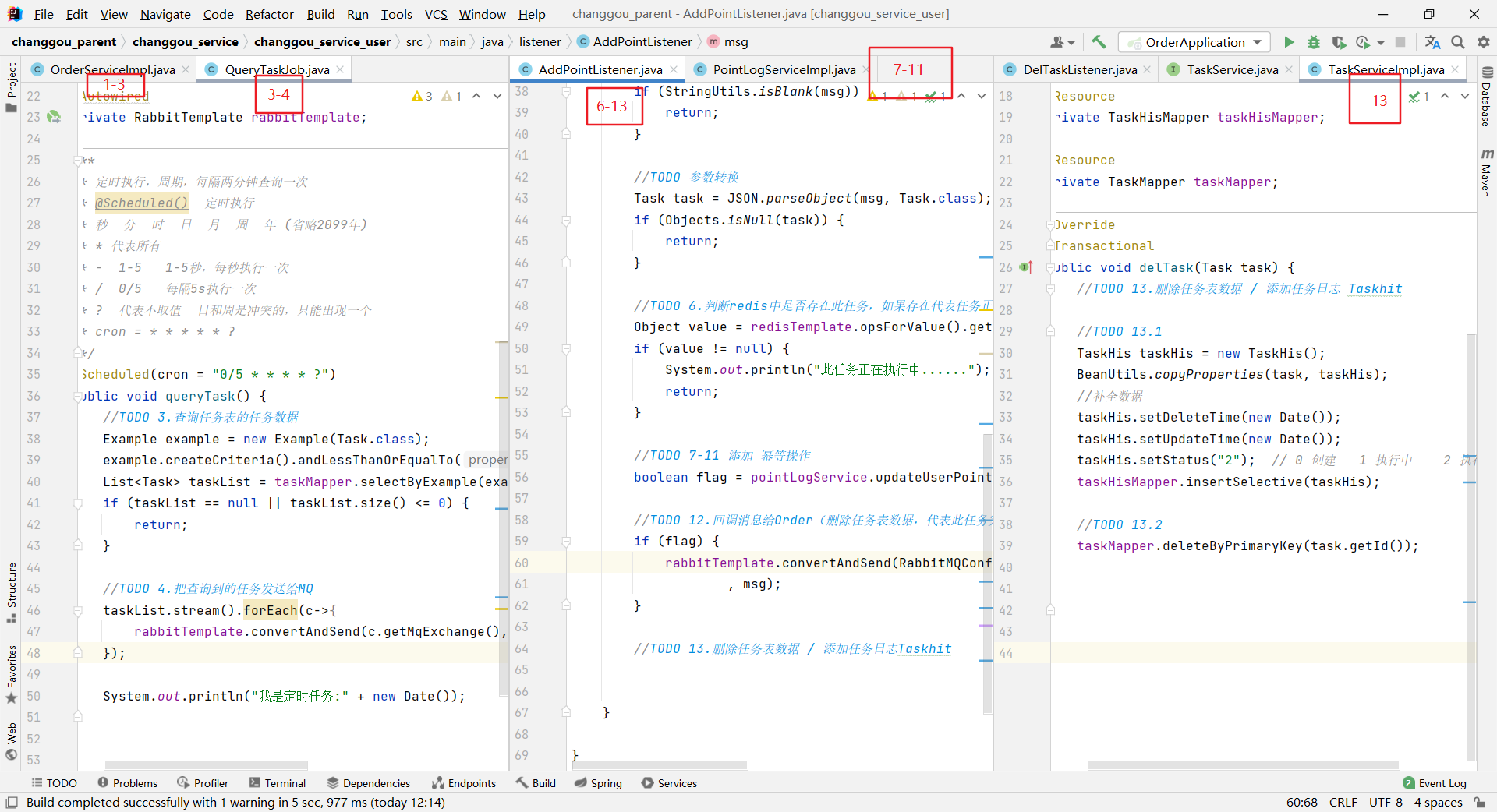Close the AddPointListener.java tab
This screenshot has height=812, width=1497.
tap(674, 69)
